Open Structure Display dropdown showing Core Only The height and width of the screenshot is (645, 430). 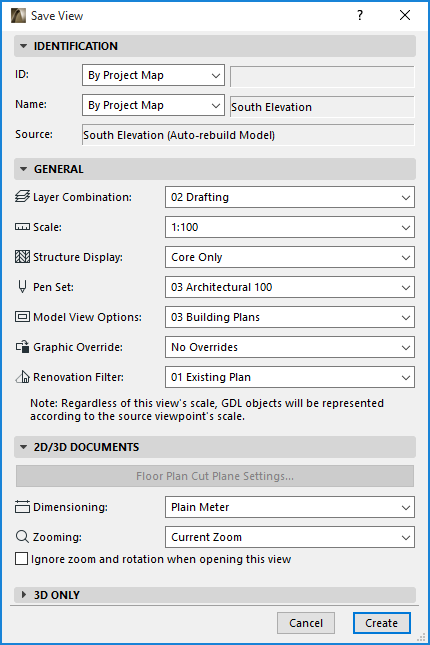[290, 257]
